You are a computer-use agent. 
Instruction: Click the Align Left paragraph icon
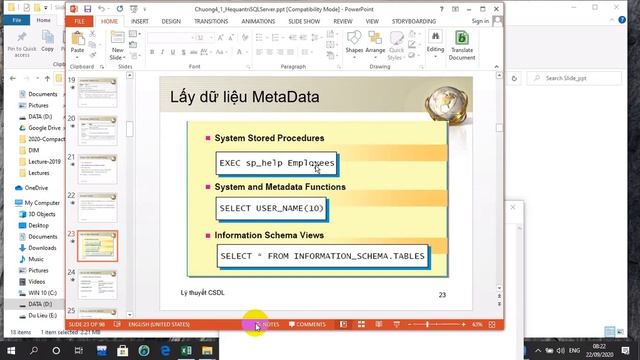click(x=259, y=52)
